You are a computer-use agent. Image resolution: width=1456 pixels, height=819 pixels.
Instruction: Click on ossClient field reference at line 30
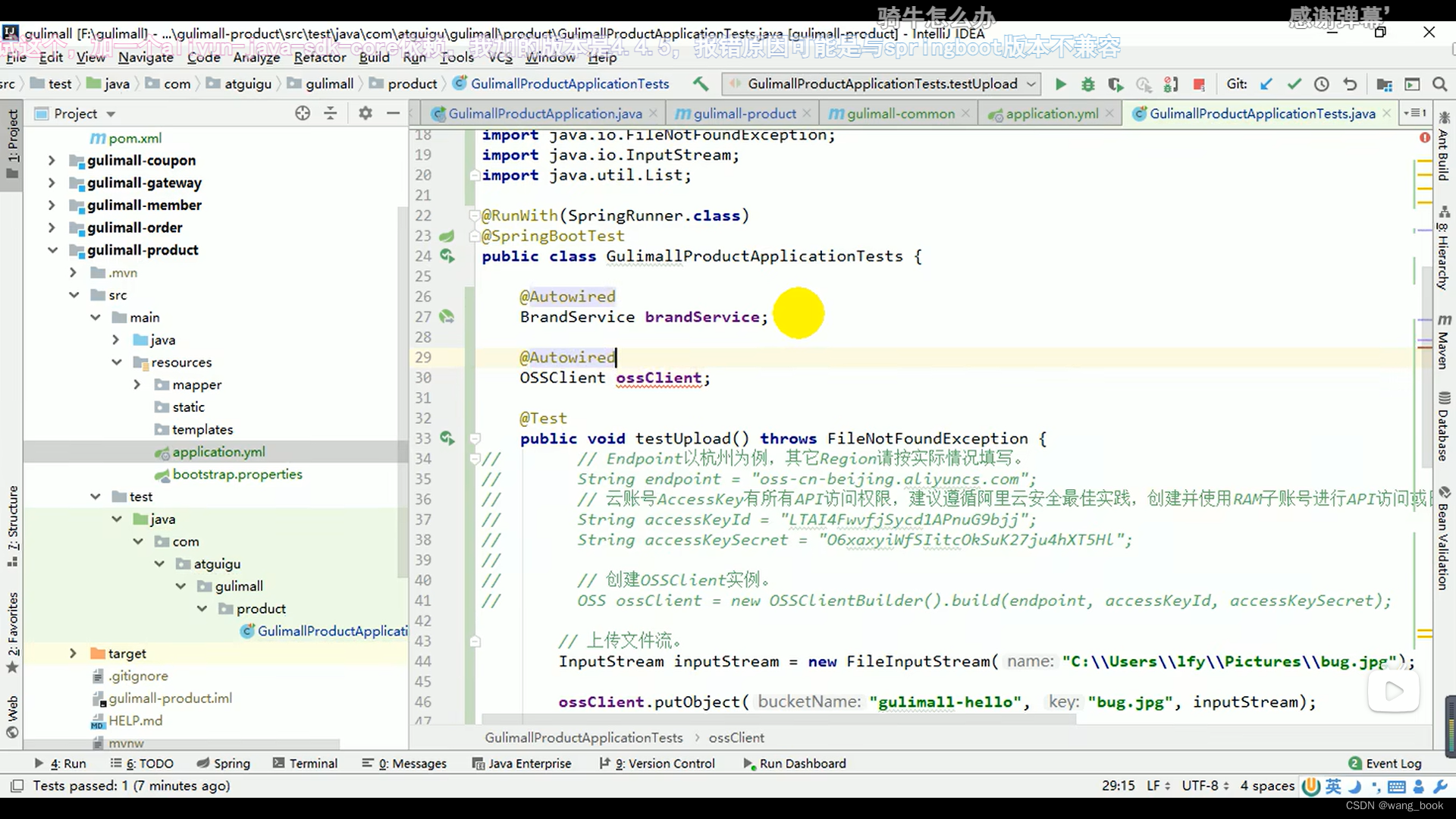(x=658, y=377)
